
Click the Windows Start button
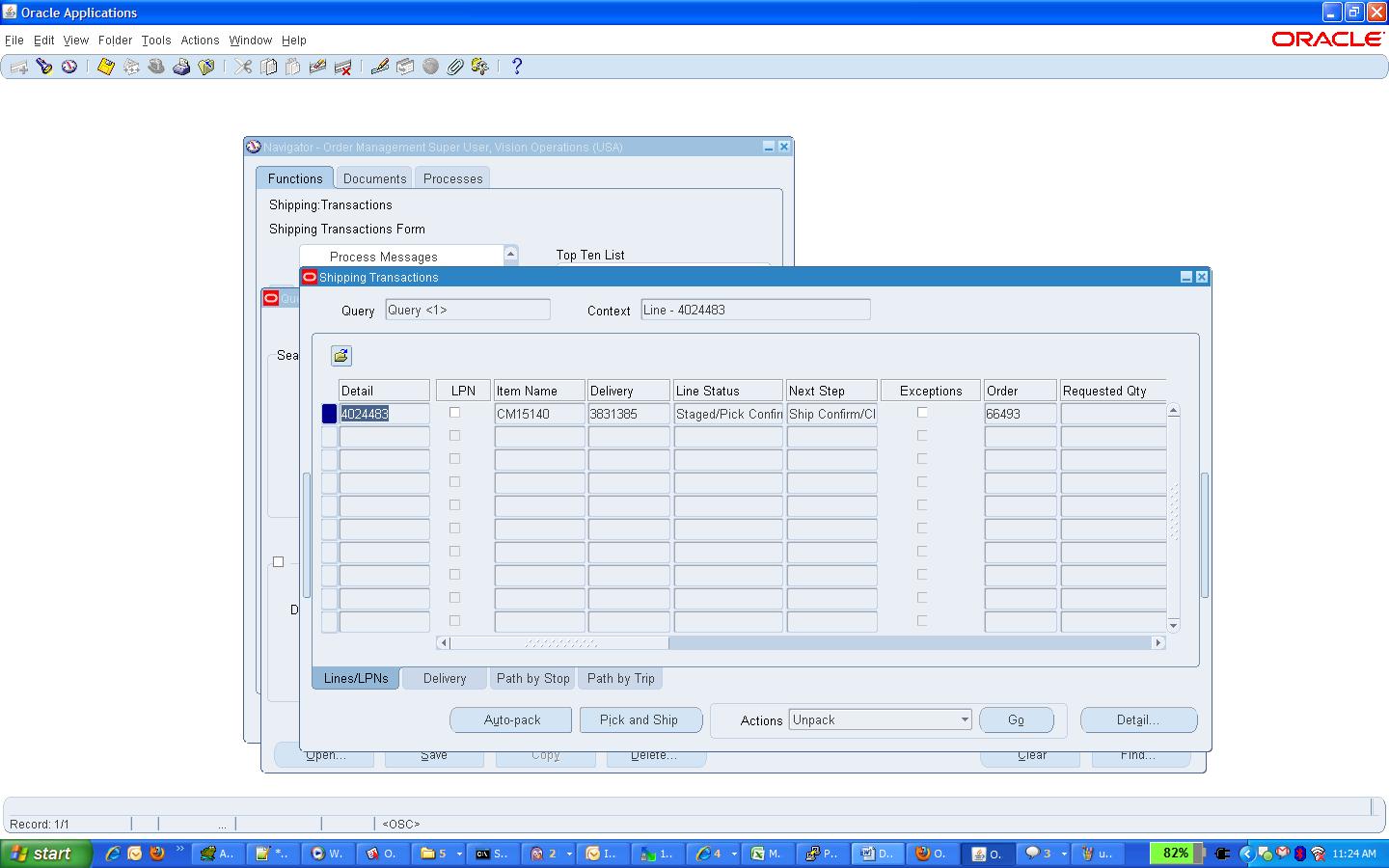(x=45, y=854)
